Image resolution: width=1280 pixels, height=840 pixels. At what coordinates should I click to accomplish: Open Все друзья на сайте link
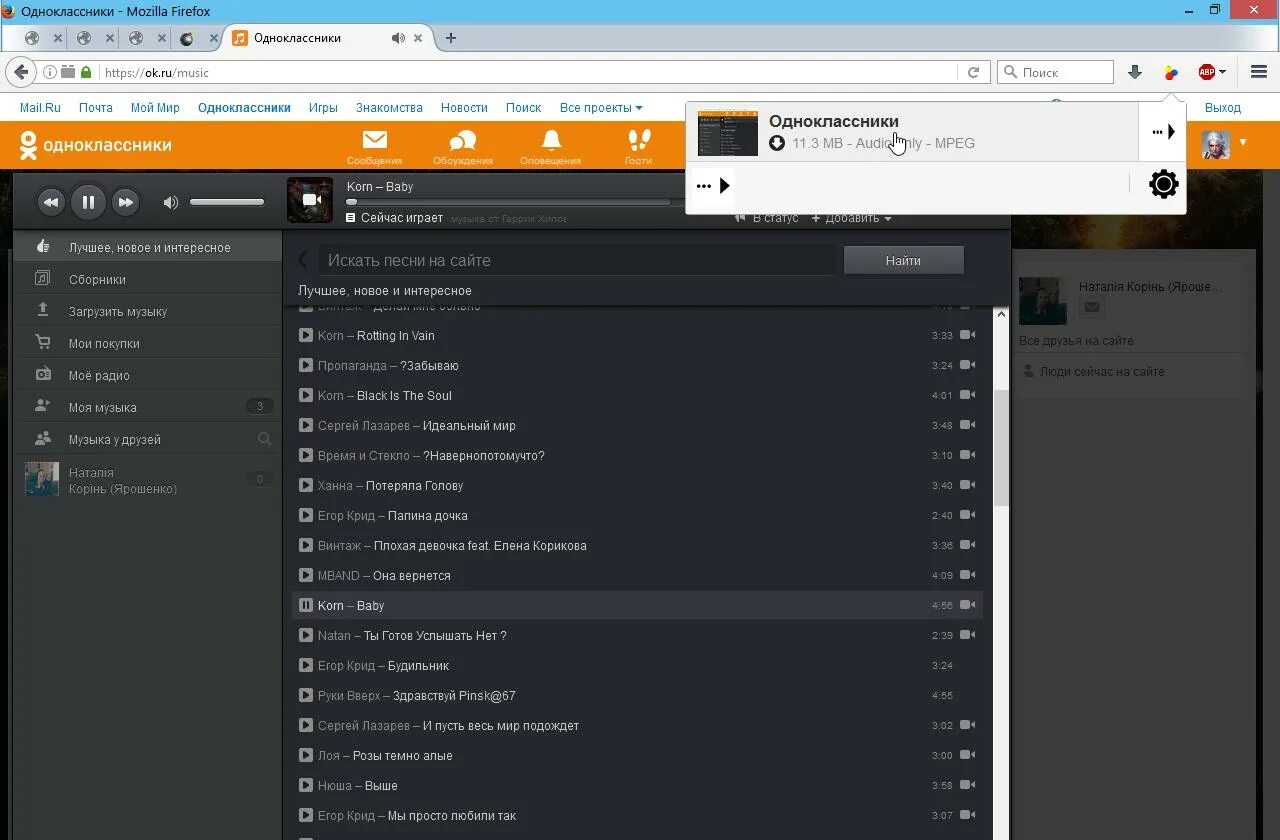pos(1076,341)
